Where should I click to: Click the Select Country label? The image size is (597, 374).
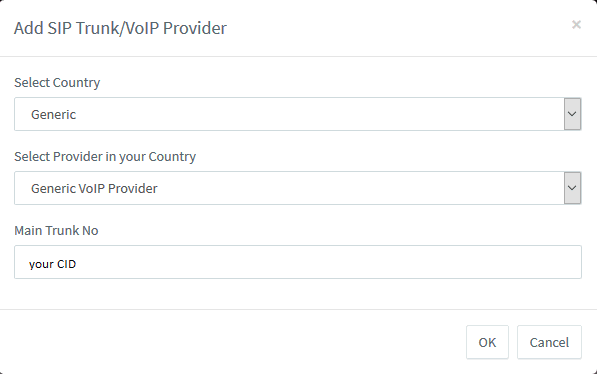click(x=57, y=83)
